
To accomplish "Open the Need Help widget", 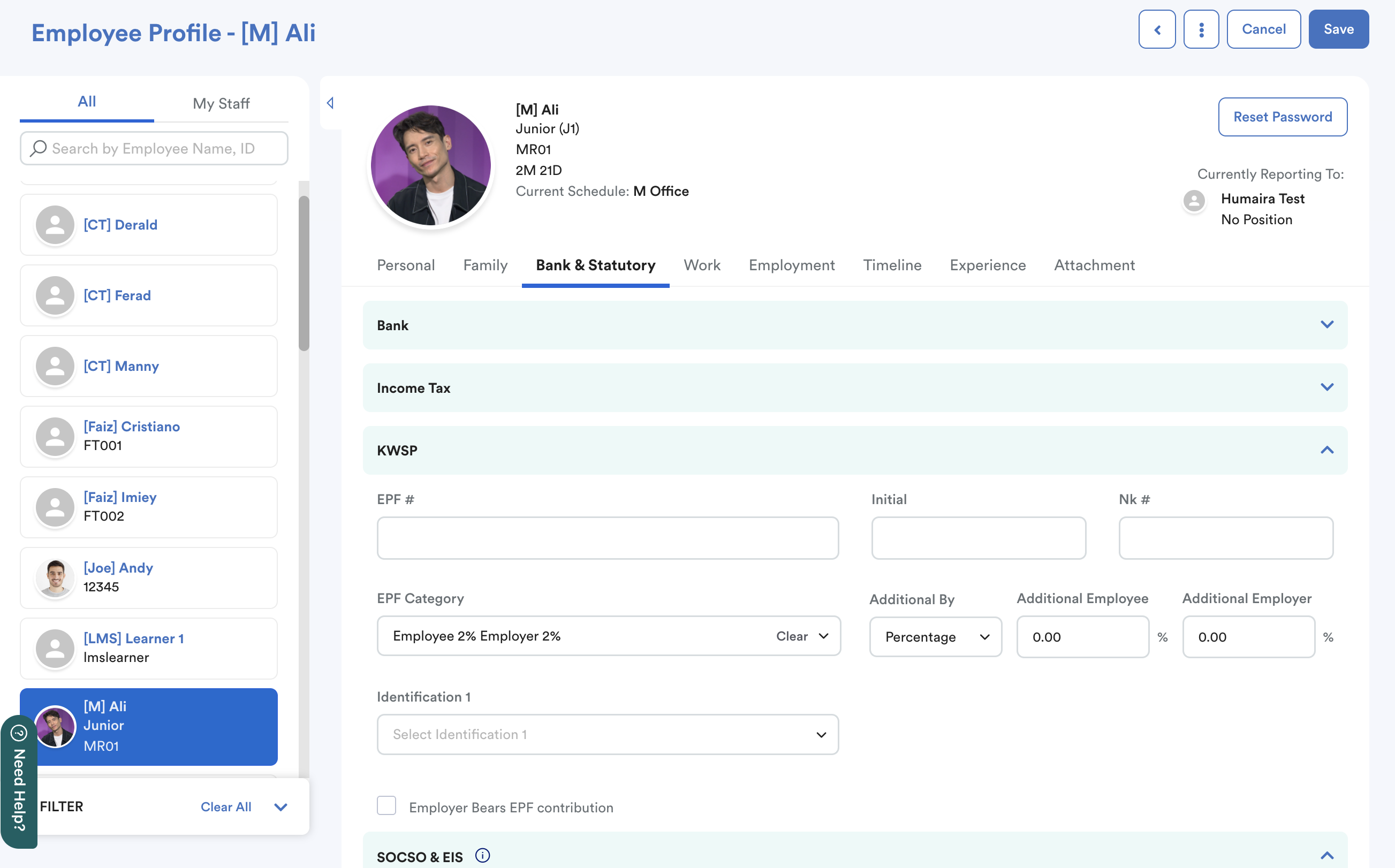I will (x=19, y=782).
